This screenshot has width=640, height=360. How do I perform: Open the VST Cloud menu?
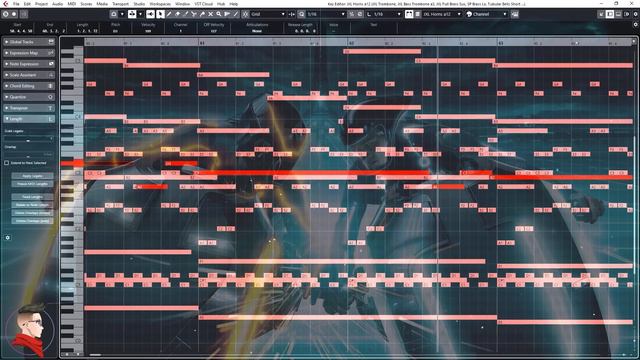pyautogui.click(x=203, y=4)
